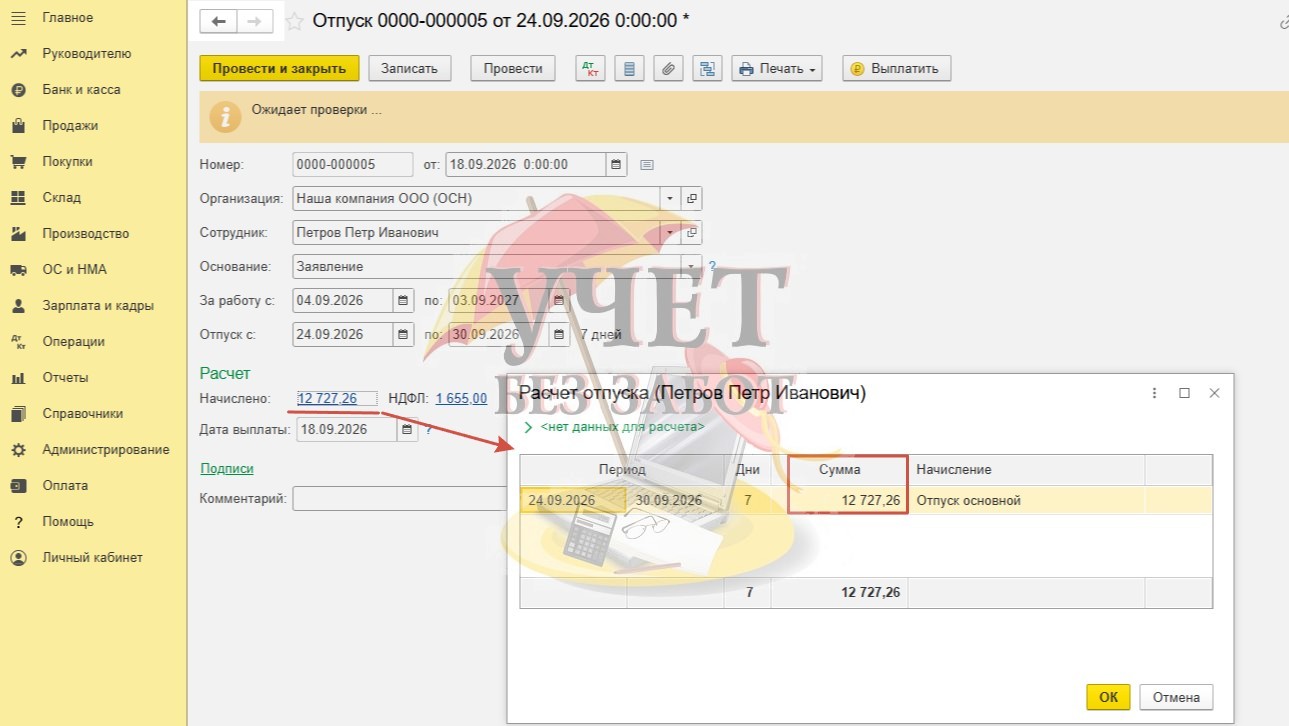Click the small icon right of the document date

point(646,165)
